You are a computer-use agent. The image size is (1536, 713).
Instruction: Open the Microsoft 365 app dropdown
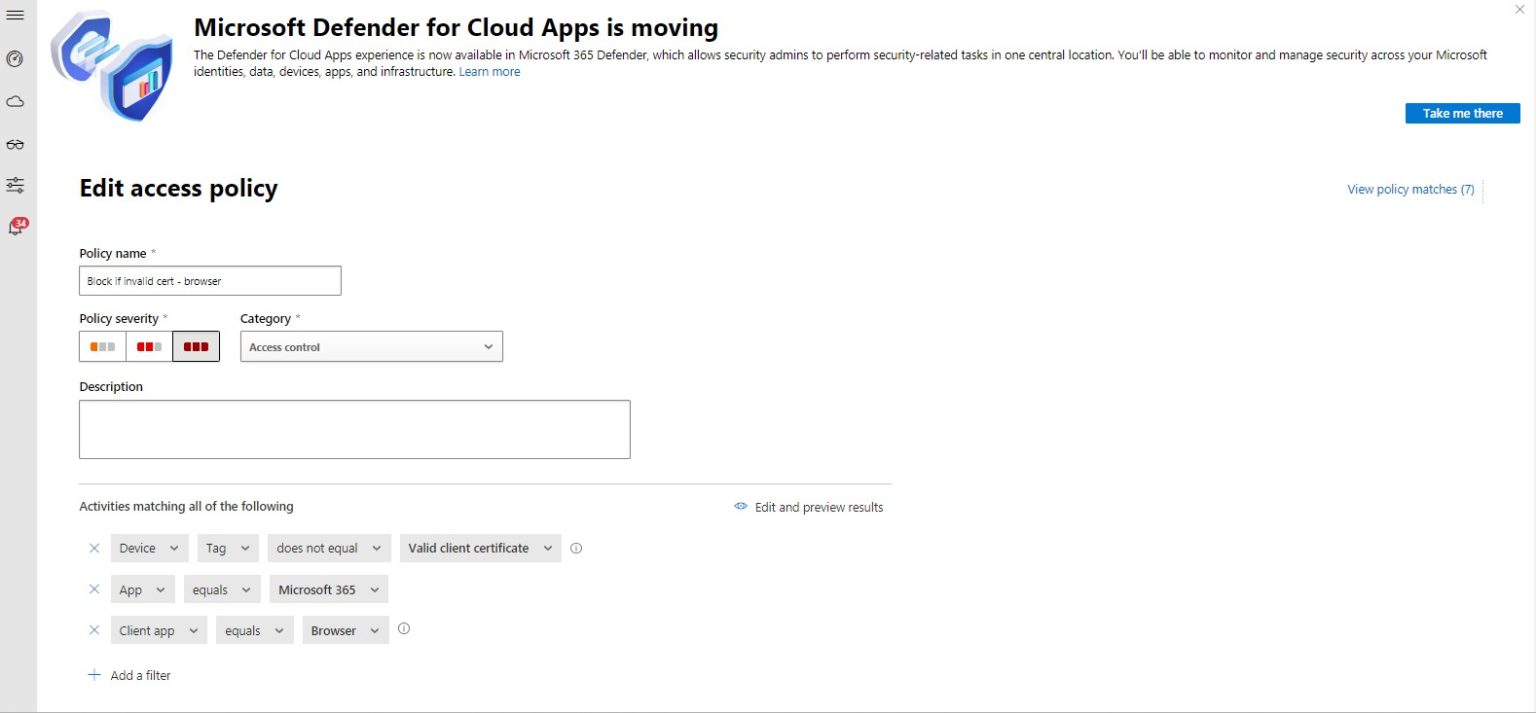pos(328,589)
